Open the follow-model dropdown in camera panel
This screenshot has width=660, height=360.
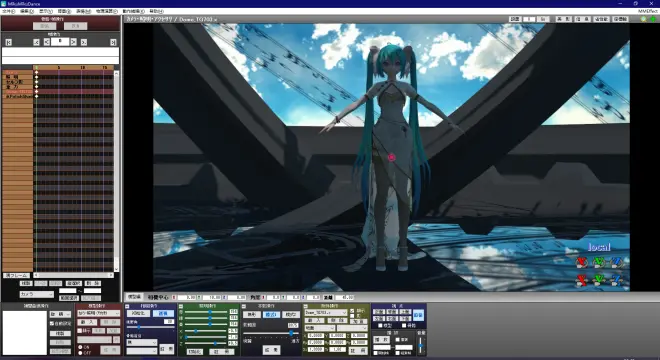click(142, 342)
